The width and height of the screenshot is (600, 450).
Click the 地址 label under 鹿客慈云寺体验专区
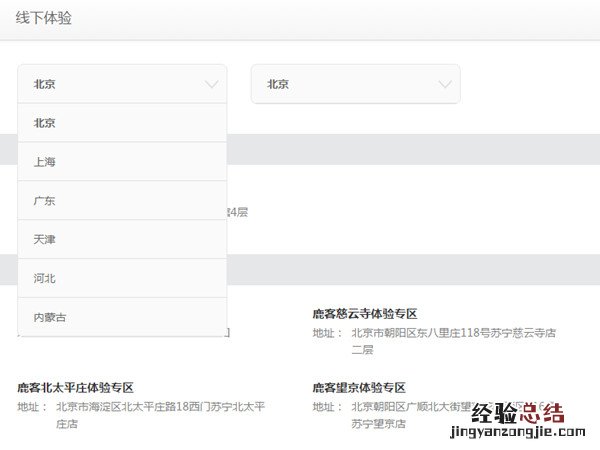pos(325,333)
